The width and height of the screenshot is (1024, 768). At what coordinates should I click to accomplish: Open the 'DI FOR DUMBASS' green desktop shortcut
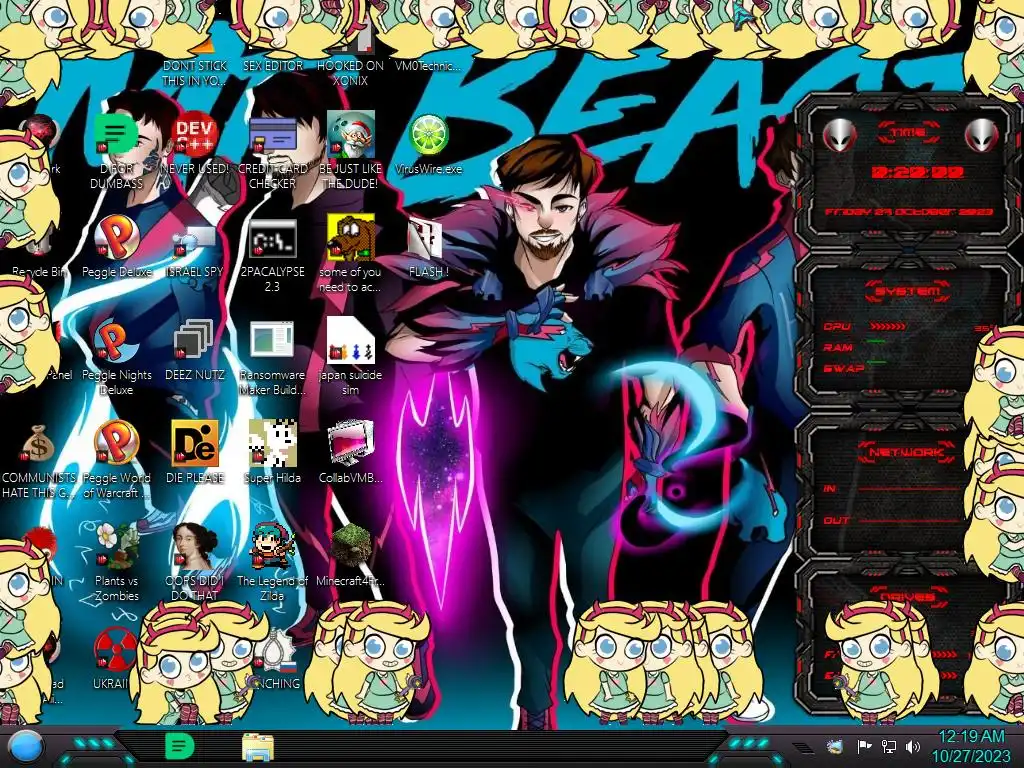point(116,135)
